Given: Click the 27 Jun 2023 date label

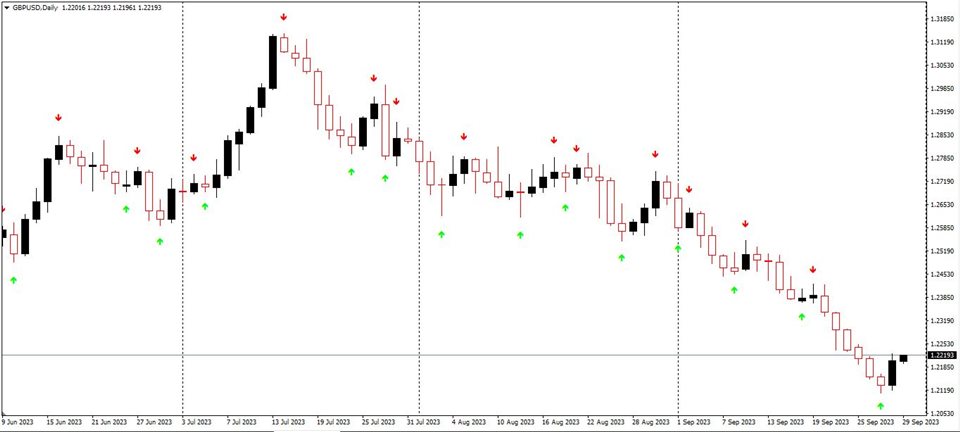Looking at the screenshot, I should coord(154,422).
